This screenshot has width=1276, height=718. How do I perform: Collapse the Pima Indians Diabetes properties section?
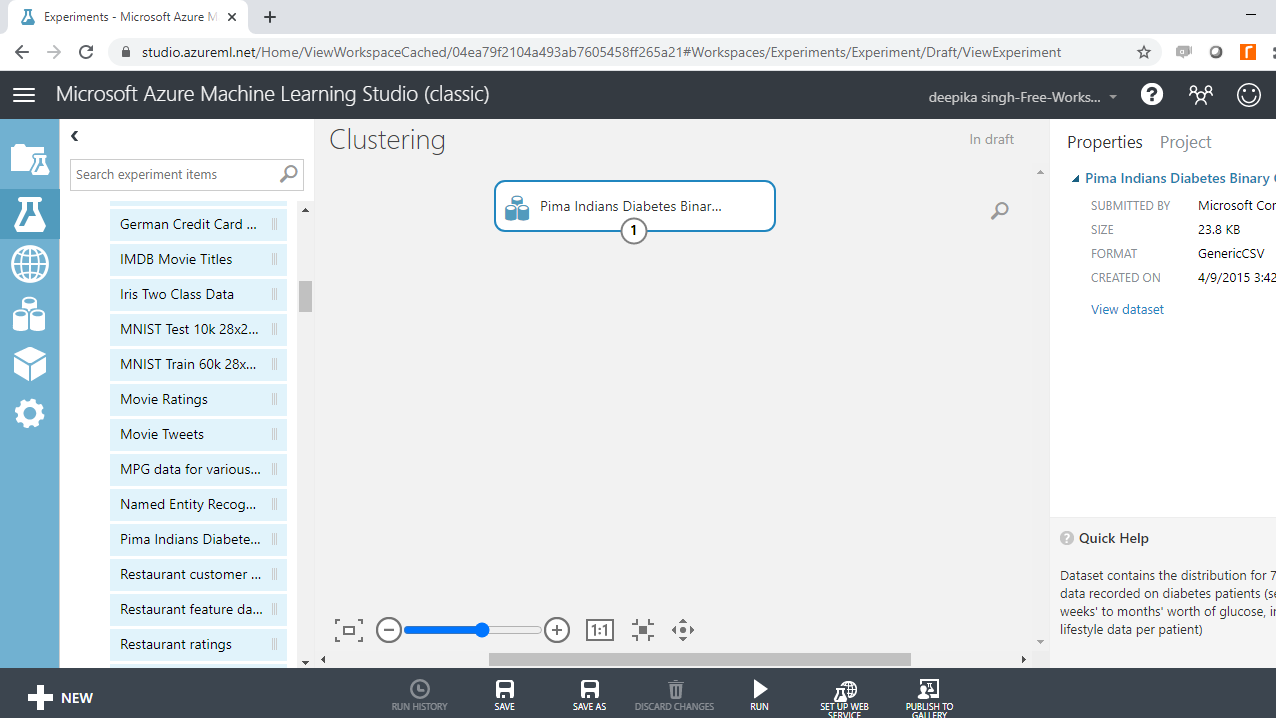tap(1076, 179)
